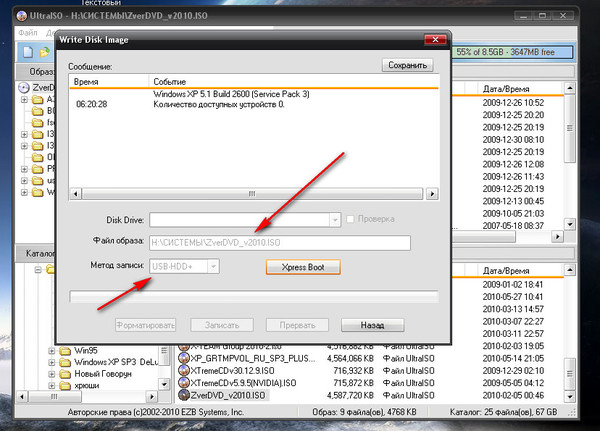Viewport: 600px width, 431px height.
Task: Expand the 'A' folder in image tree
Action: tap(24, 100)
